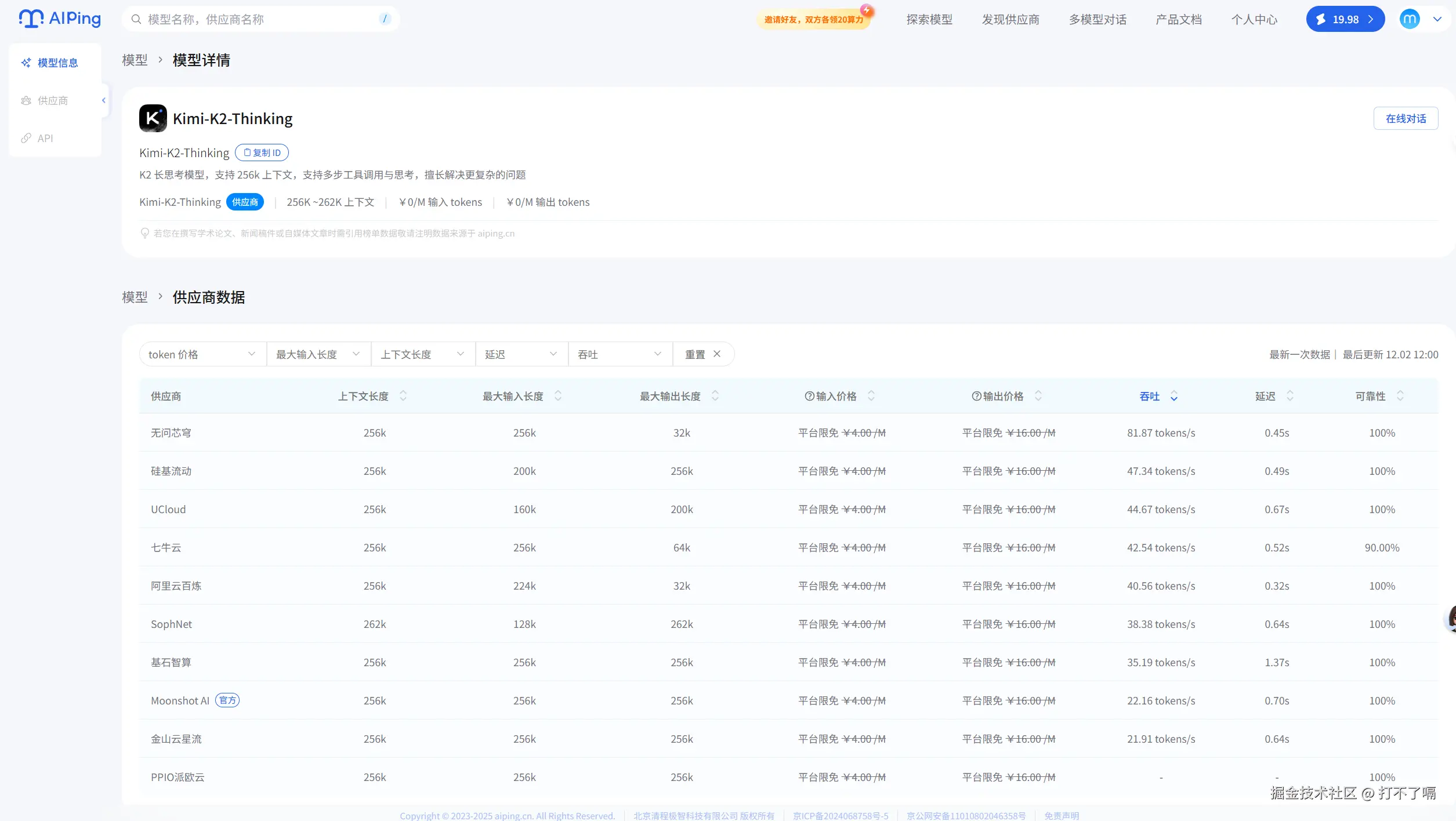The image size is (1456, 821).
Task: Click the Kimi K logo icon
Action: point(153,118)
